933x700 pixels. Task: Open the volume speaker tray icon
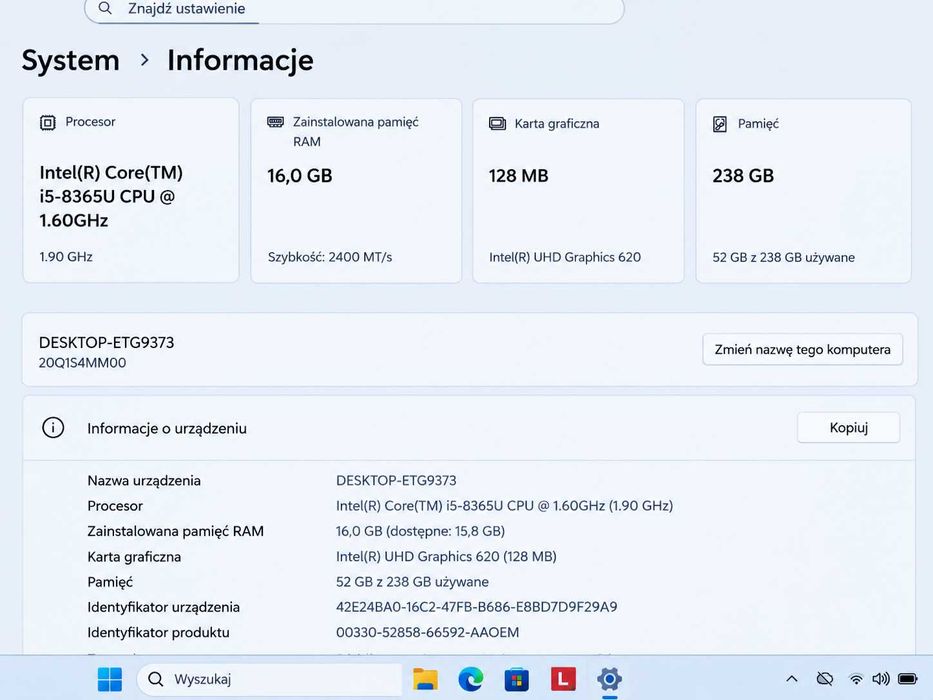point(881,679)
